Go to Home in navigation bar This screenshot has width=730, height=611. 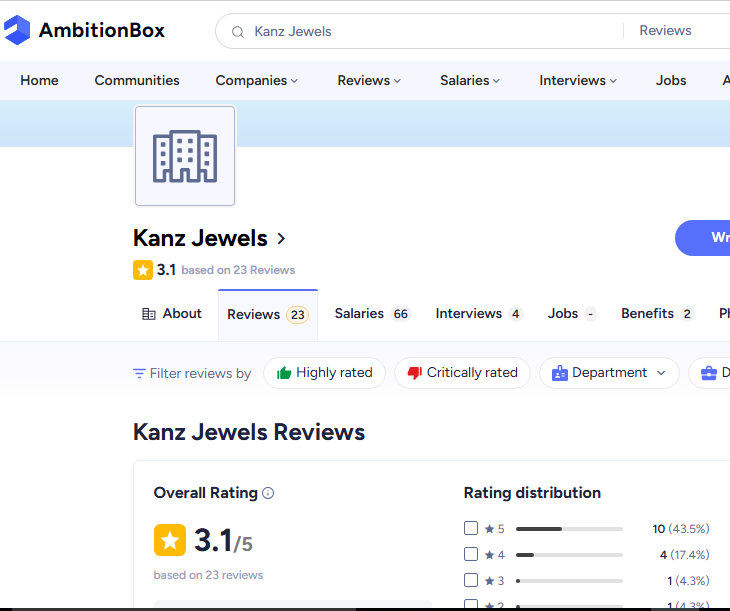[39, 81]
